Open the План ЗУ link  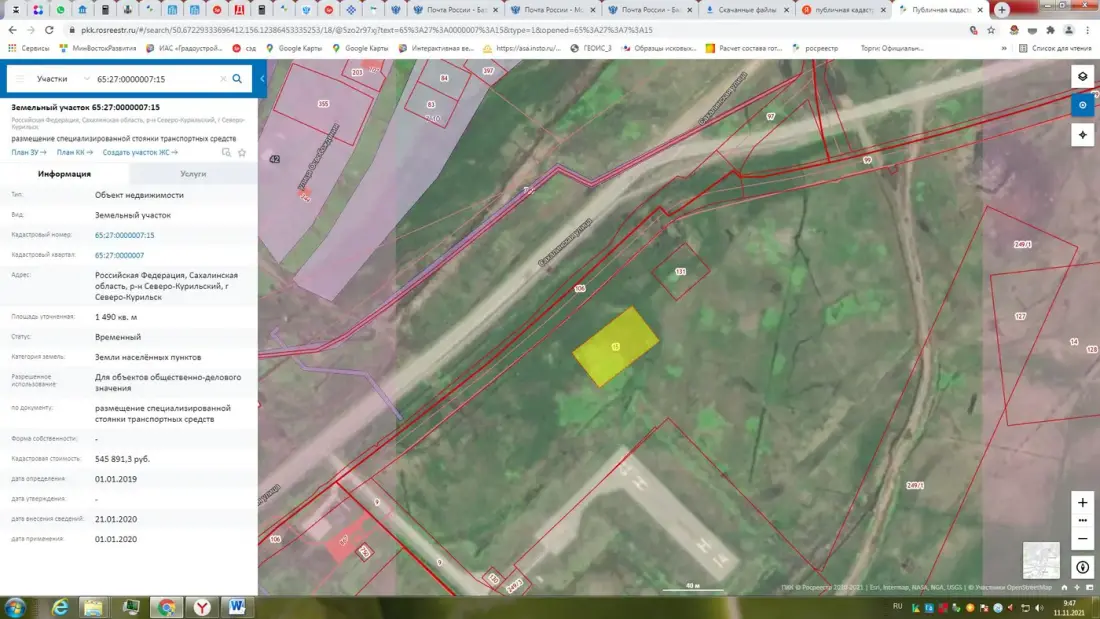point(29,152)
